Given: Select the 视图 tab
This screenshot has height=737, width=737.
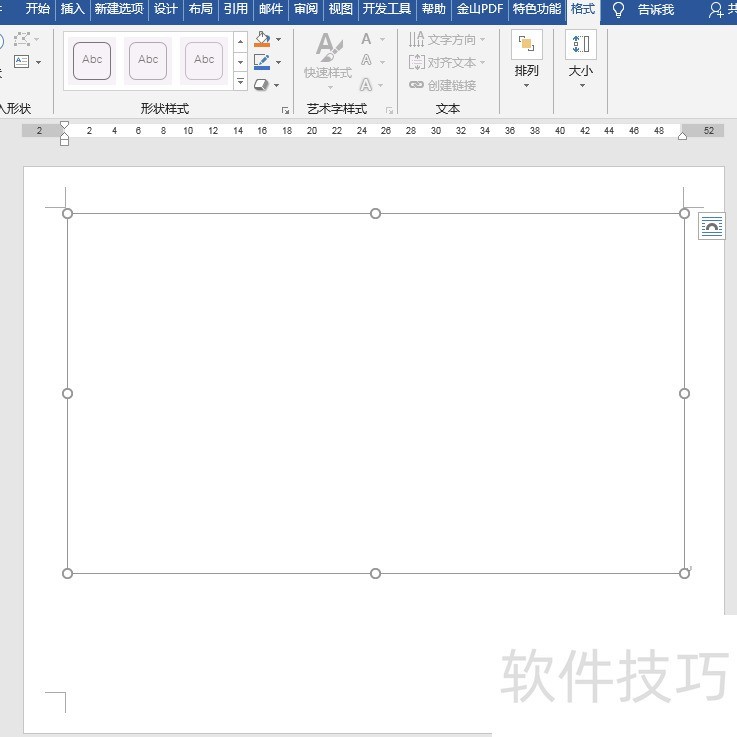Looking at the screenshot, I should click(x=340, y=9).
